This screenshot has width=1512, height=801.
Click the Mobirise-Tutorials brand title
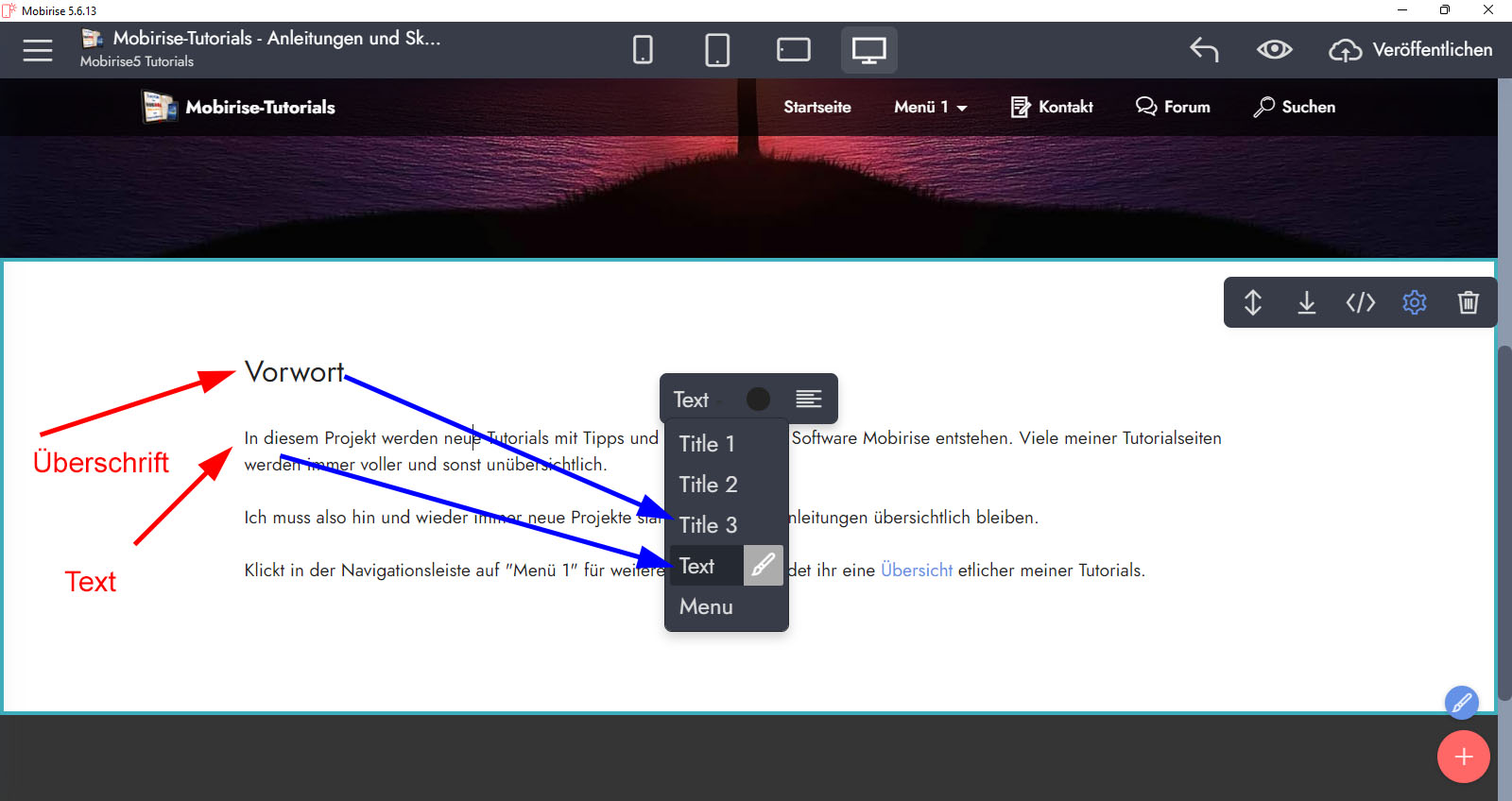(261, 107)
